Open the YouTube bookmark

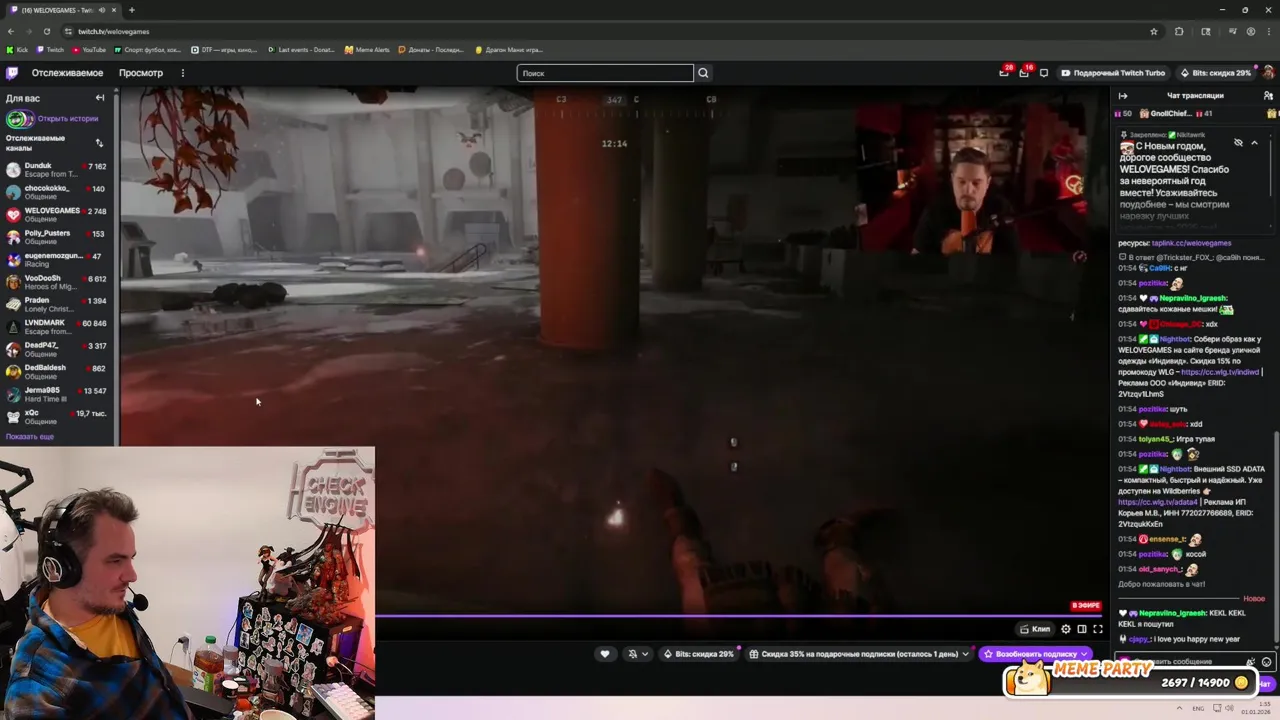tap(89, 49)
